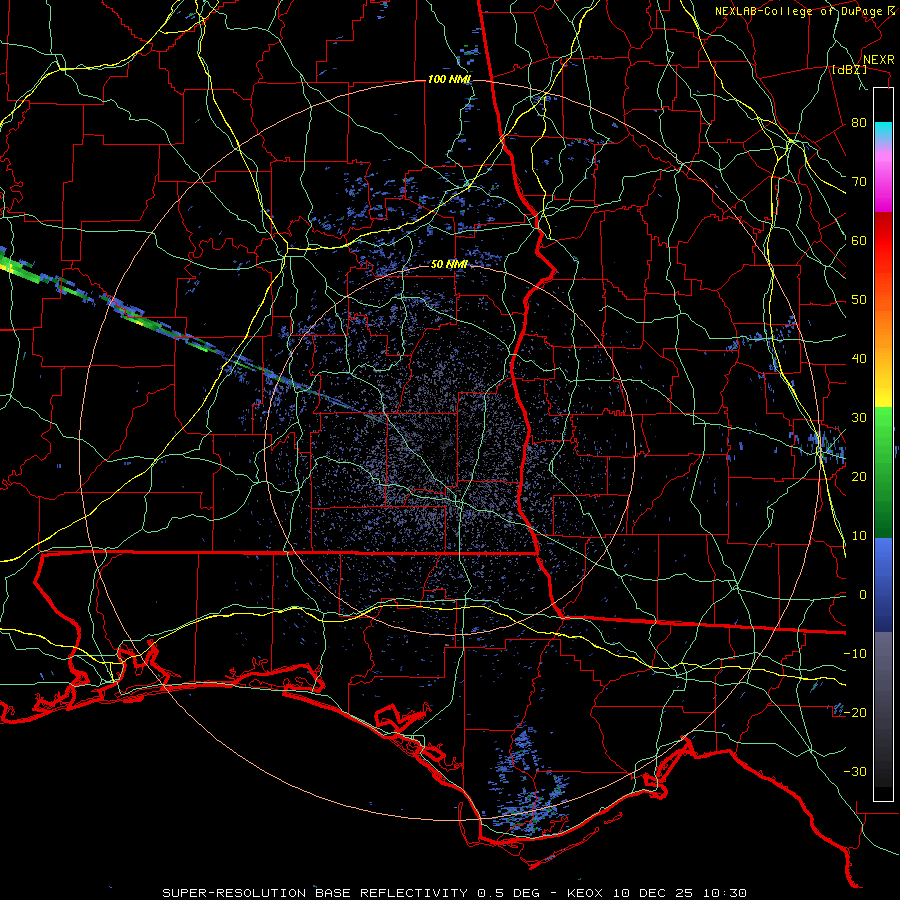Image resolution: width=900 pixels, height=900 pixels.
Task: Click the reflectivity color scale bar
Action: pos(883,444)
